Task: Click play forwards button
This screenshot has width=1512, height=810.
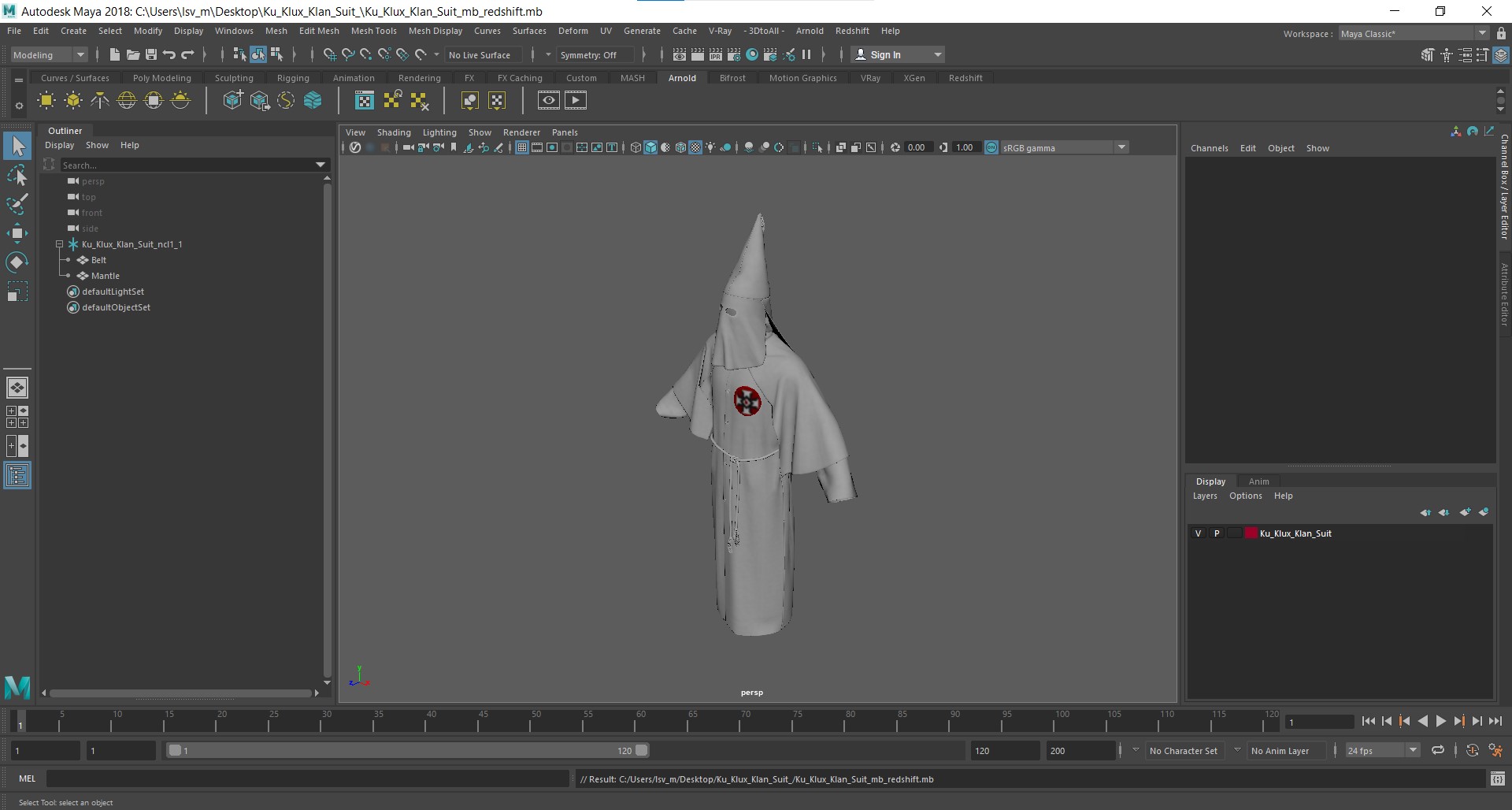Action: (x=1440, y=721)
